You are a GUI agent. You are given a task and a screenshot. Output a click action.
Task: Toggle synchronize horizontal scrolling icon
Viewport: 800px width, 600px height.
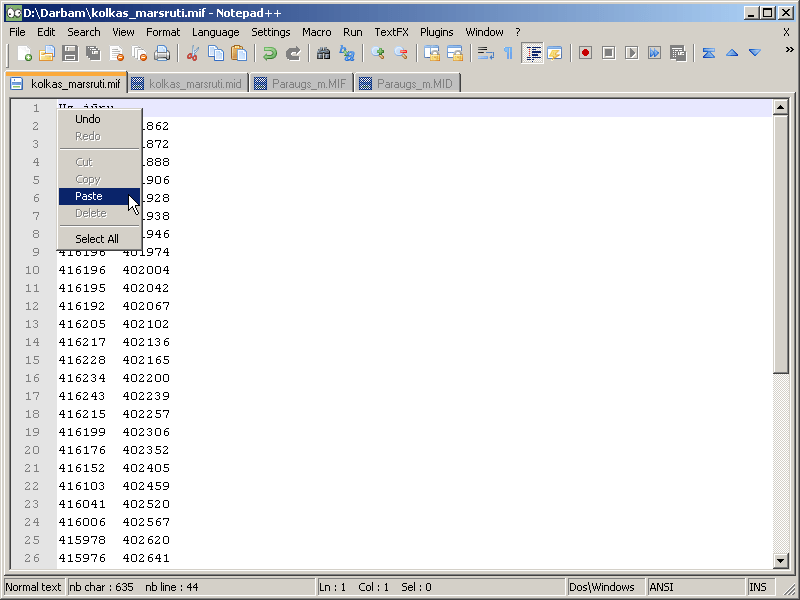pyautogui.click(x=455, y=53)
